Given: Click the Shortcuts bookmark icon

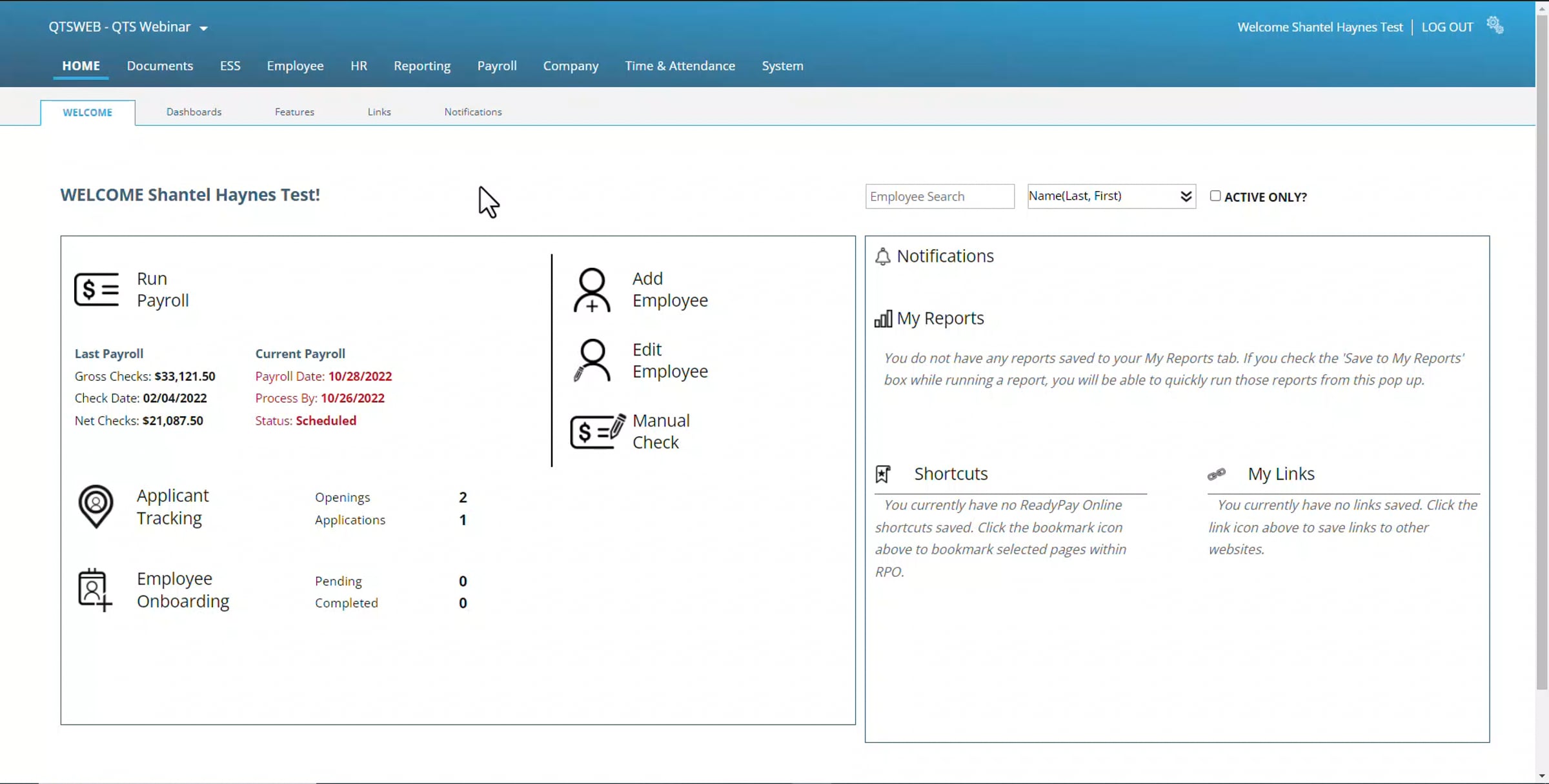Looking at the screenshot, I should pyautogui.click(x=882, y=474).
